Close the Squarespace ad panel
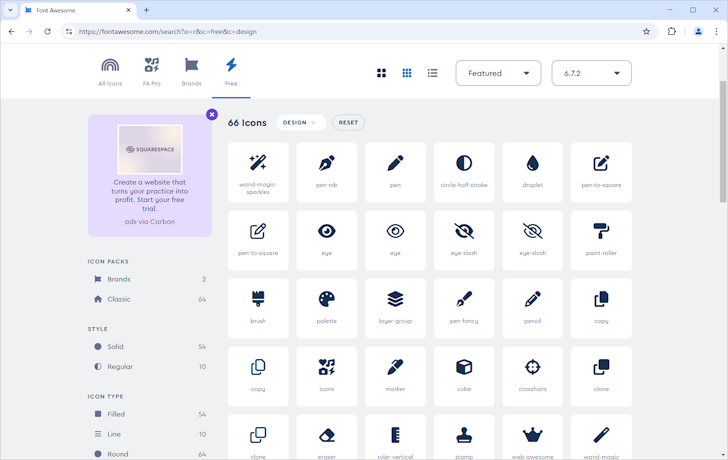The image size is (728, 460). (212, 114)
